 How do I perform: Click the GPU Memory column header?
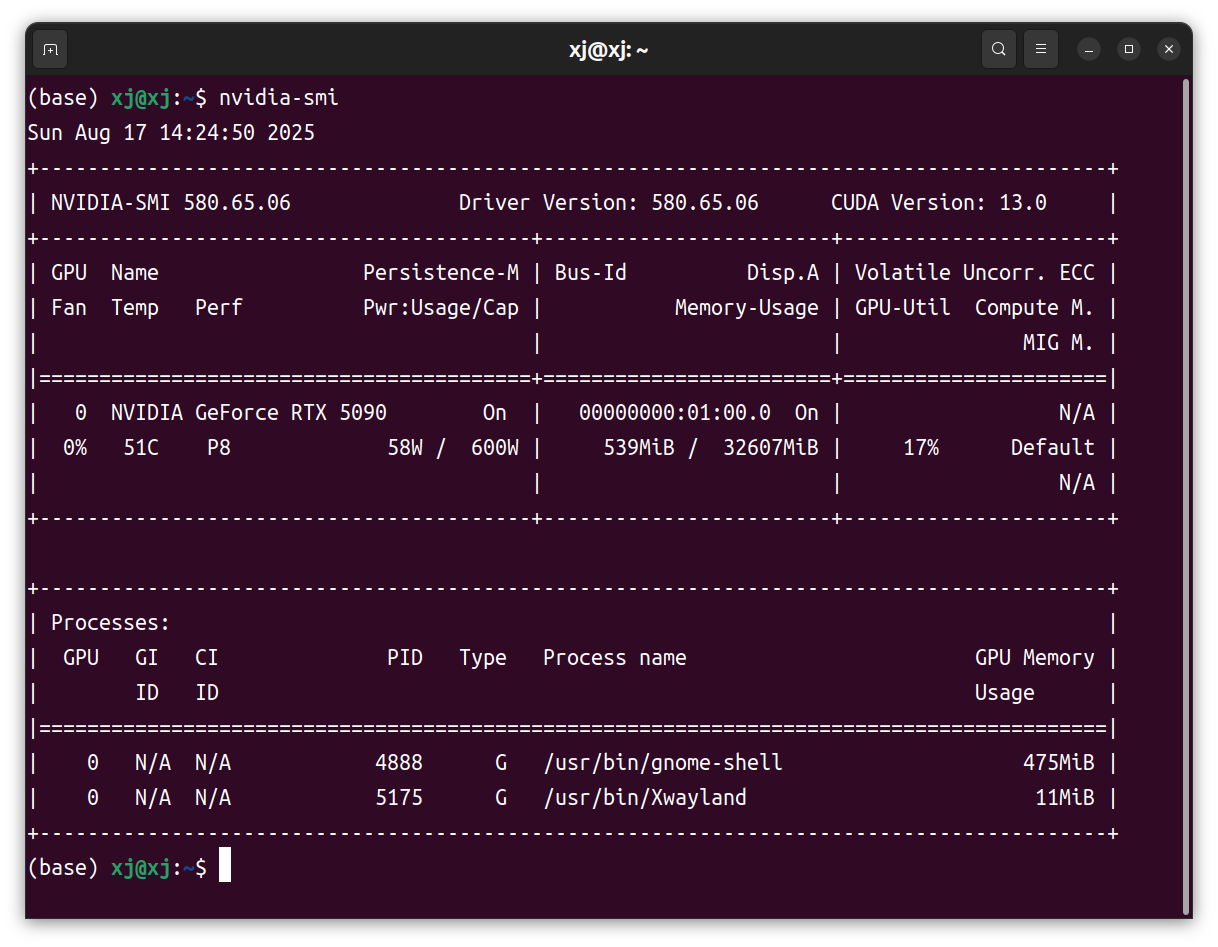pyautogui.click(x=1035, y=658)
